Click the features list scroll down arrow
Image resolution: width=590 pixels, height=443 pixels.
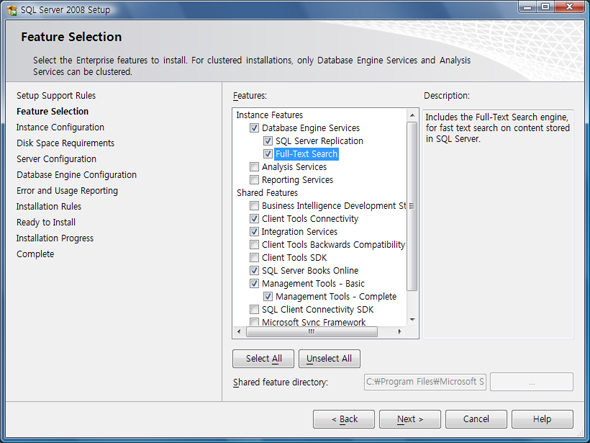(412, 320)
